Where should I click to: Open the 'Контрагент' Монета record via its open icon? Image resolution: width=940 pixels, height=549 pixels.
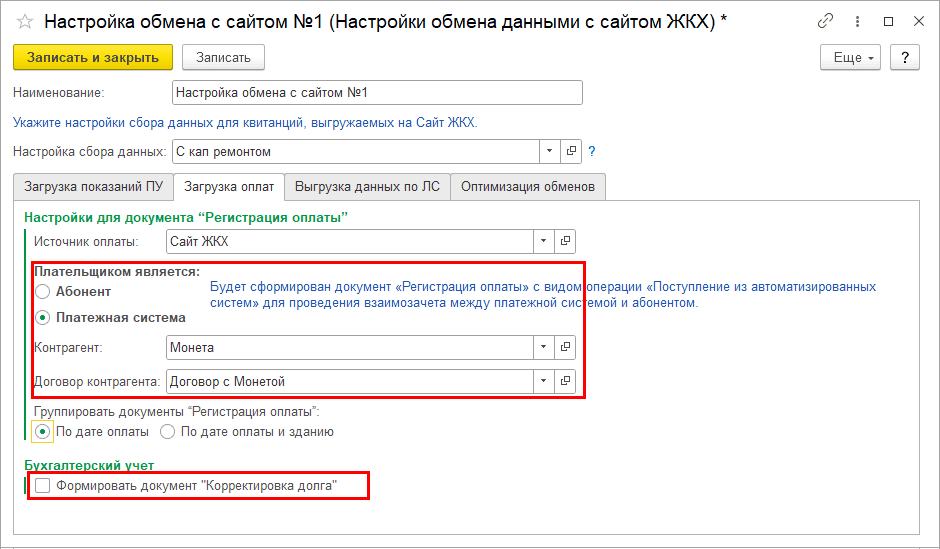click(x=565, y=347)
